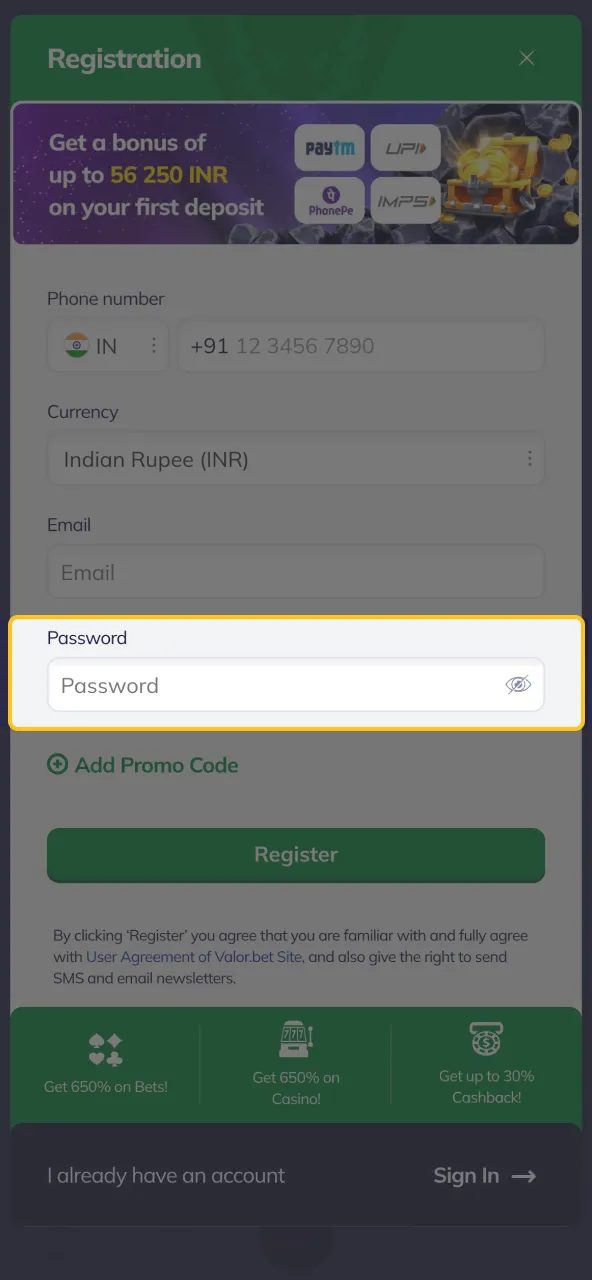Select the UPI payment method icon
Image resolution: width=592 pixels, height=1280 pixels.
coord(405,147)
